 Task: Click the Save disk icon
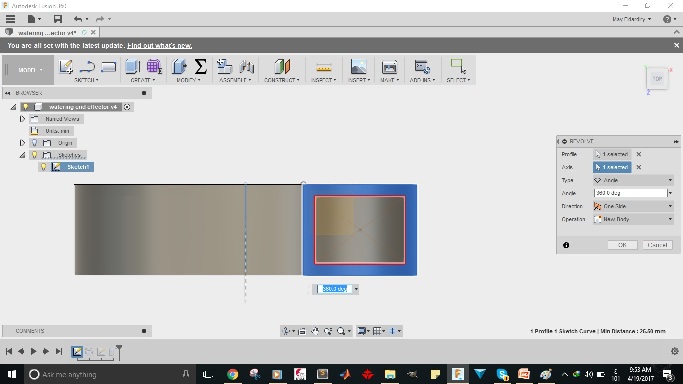point(57,19)
